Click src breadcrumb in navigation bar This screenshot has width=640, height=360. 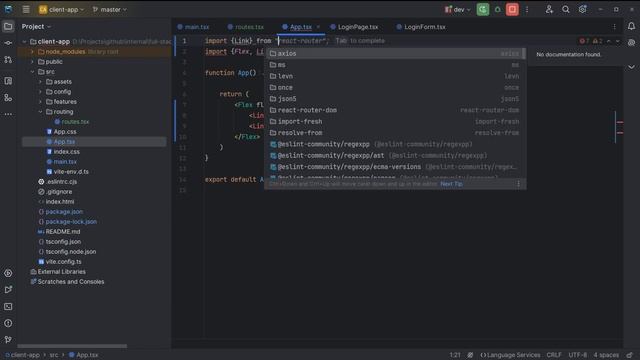[53, 355]
